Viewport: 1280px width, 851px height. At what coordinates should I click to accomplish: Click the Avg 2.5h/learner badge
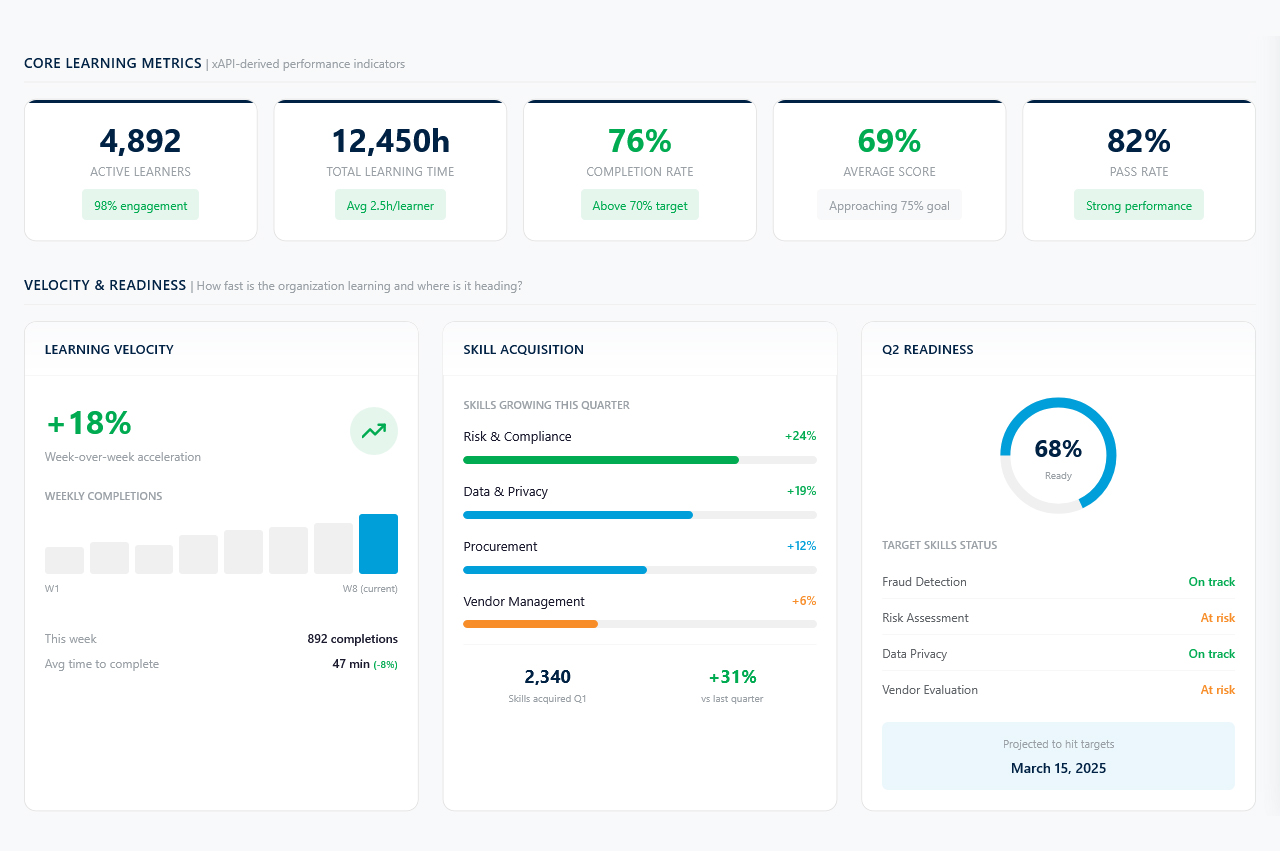pos(390,206)
